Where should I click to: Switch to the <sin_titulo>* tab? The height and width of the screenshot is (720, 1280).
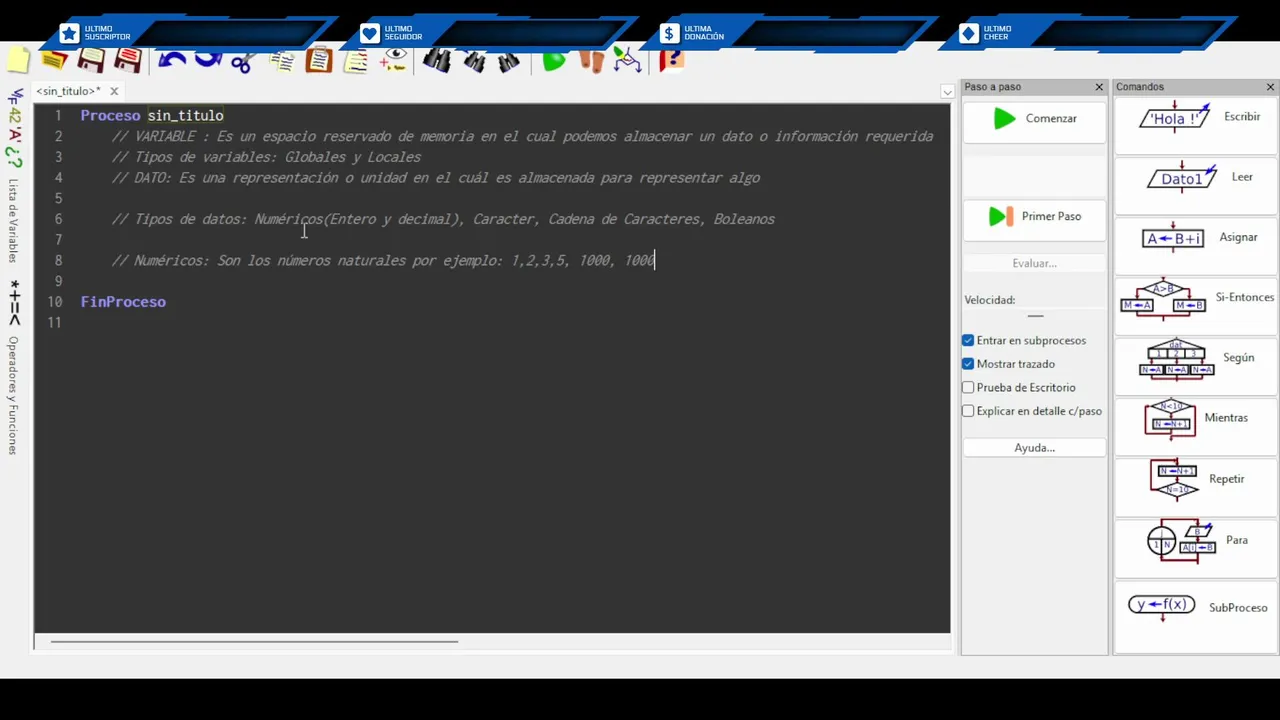pos(68,91)
